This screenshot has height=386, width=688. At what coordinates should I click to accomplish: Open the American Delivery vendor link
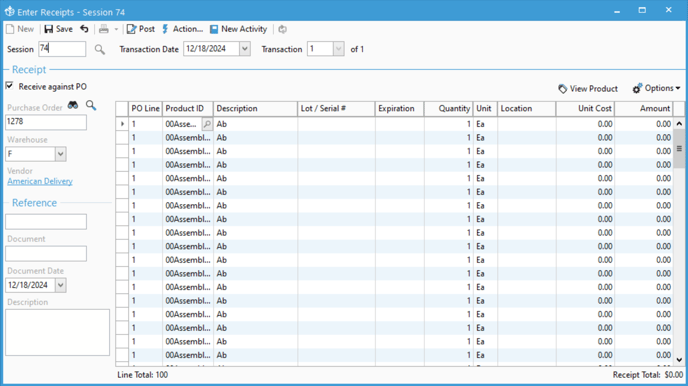[40, 181]
